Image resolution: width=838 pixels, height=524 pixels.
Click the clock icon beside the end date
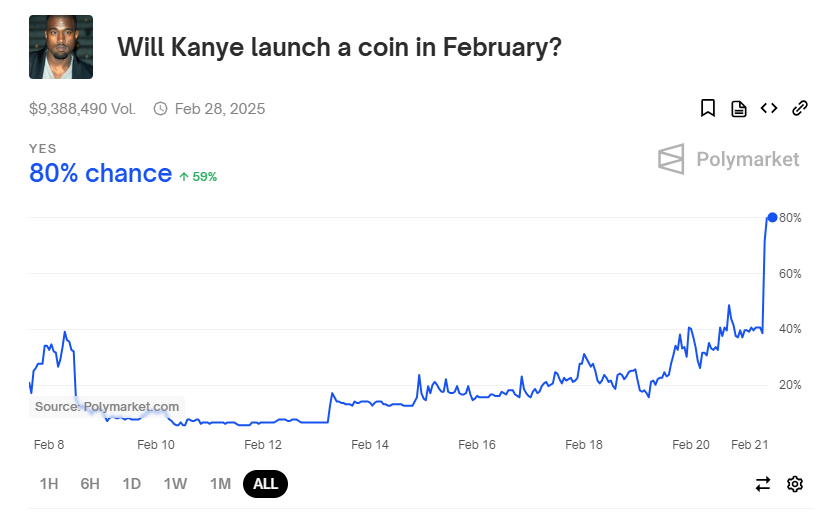pos(160,109)
